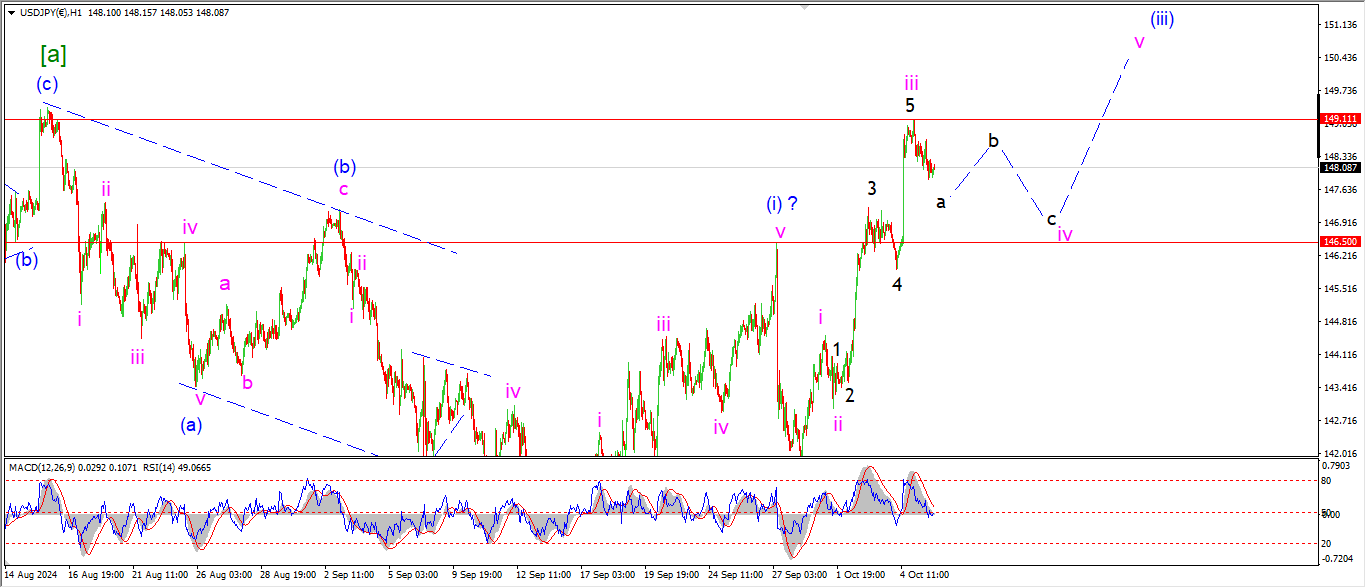Image resolution: width=1366 pixels, height=588 pixels.
Task: Click 151.136 on the price scale
Action: pyautogui.click(x=1338, y=24)
